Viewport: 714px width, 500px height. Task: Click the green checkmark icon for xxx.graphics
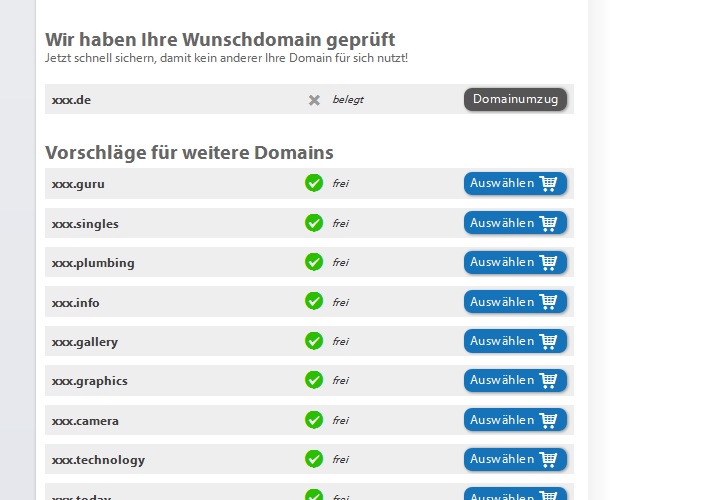314,380
